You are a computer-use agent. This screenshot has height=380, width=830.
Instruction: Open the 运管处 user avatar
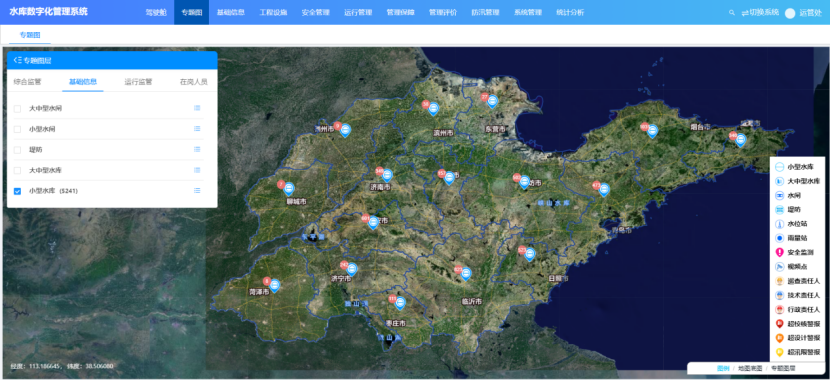pyautogui.click(x=790, y=13)
